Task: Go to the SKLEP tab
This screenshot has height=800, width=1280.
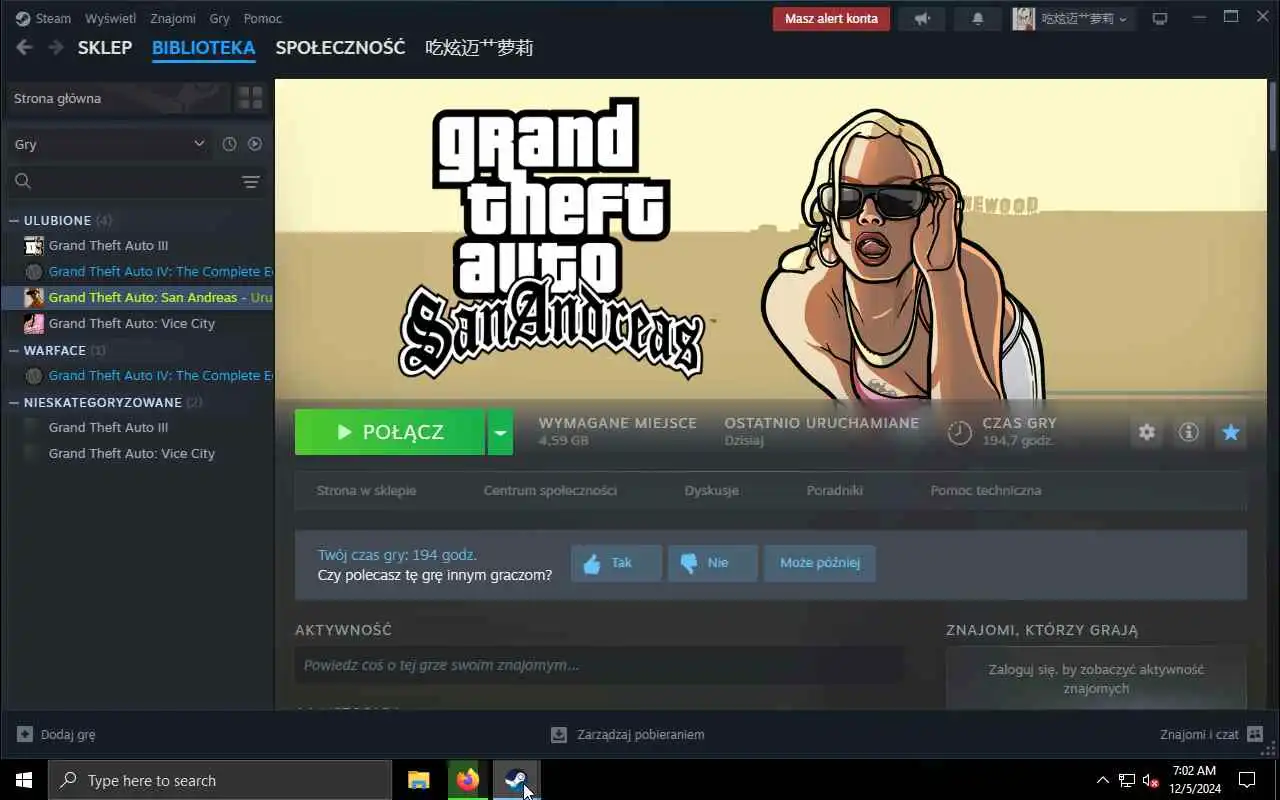Action: (105, 47)
